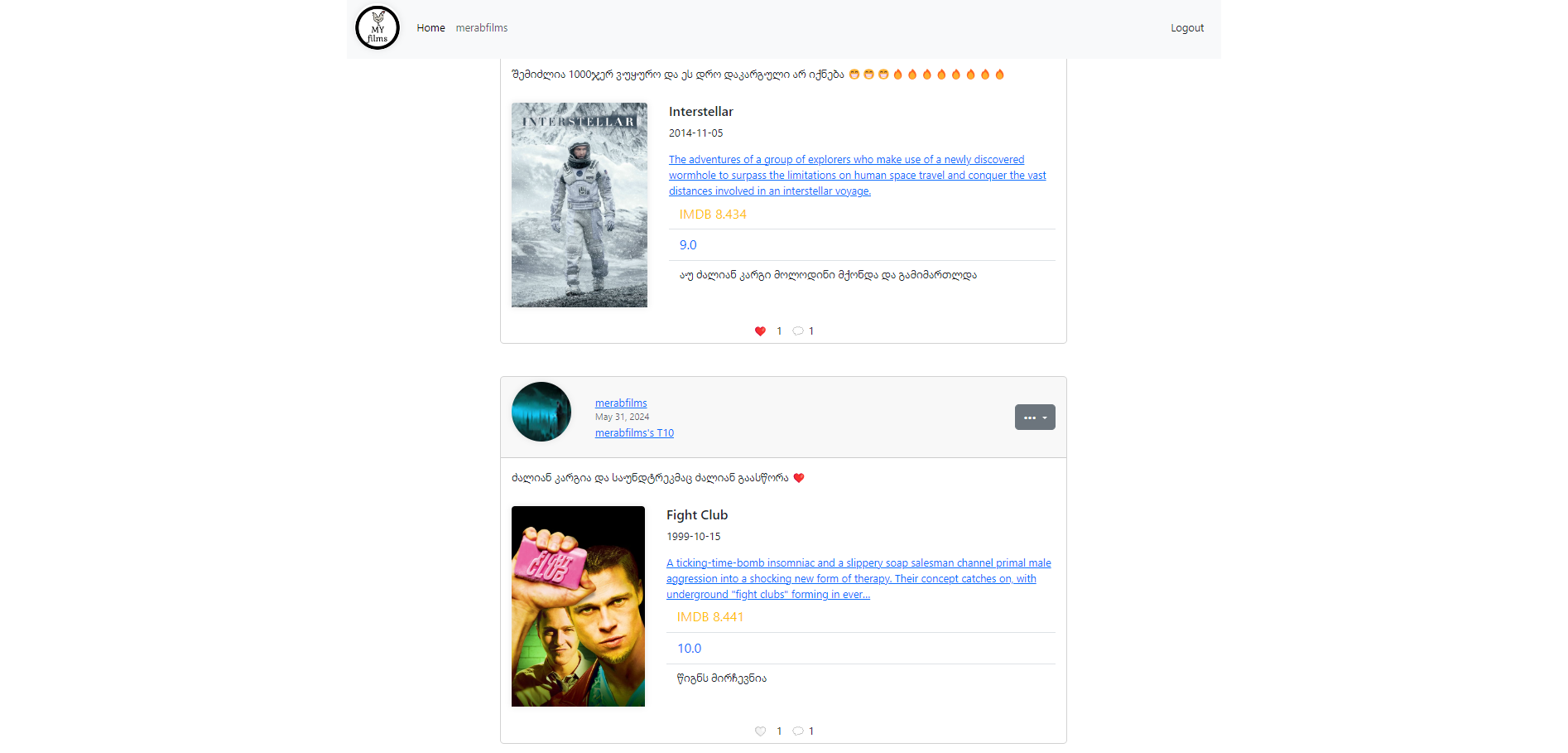Click IMDB 8.434 rating
This screenshot has height=753, width=1568.
[713, 215]
